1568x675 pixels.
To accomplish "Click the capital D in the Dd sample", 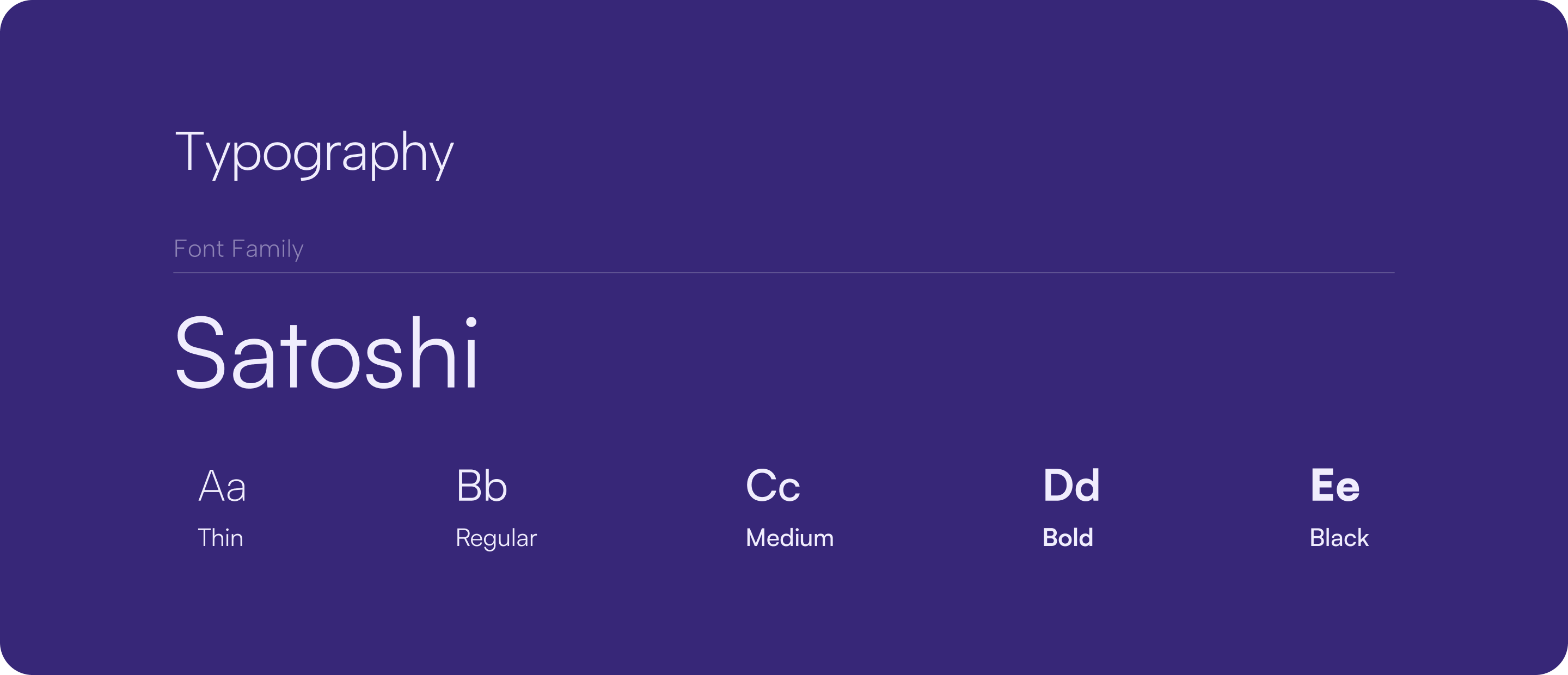I will [x=1057, y=485].
